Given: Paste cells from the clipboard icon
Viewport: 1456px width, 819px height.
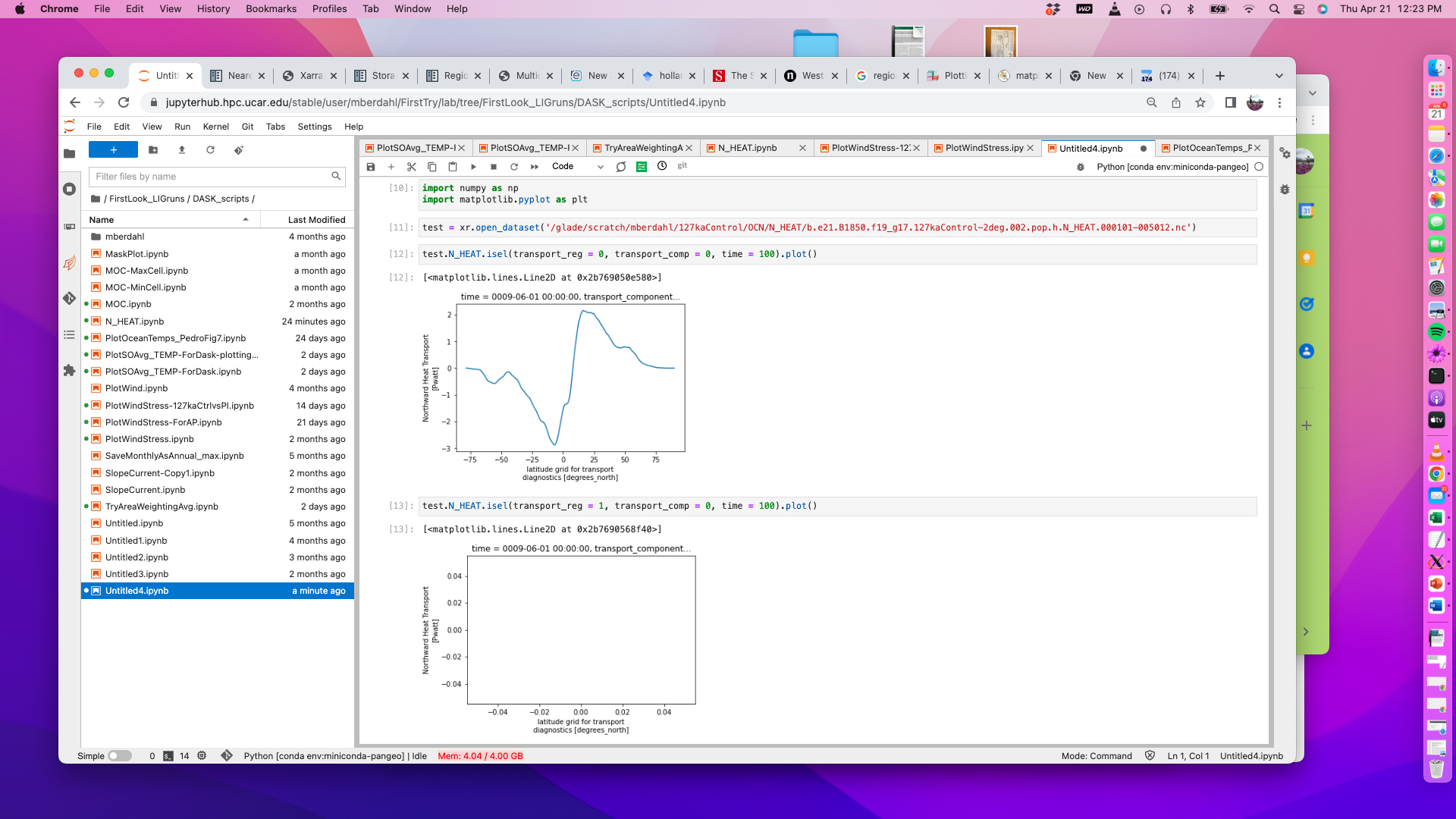Looking at the screenshot, I should (453, 167).
